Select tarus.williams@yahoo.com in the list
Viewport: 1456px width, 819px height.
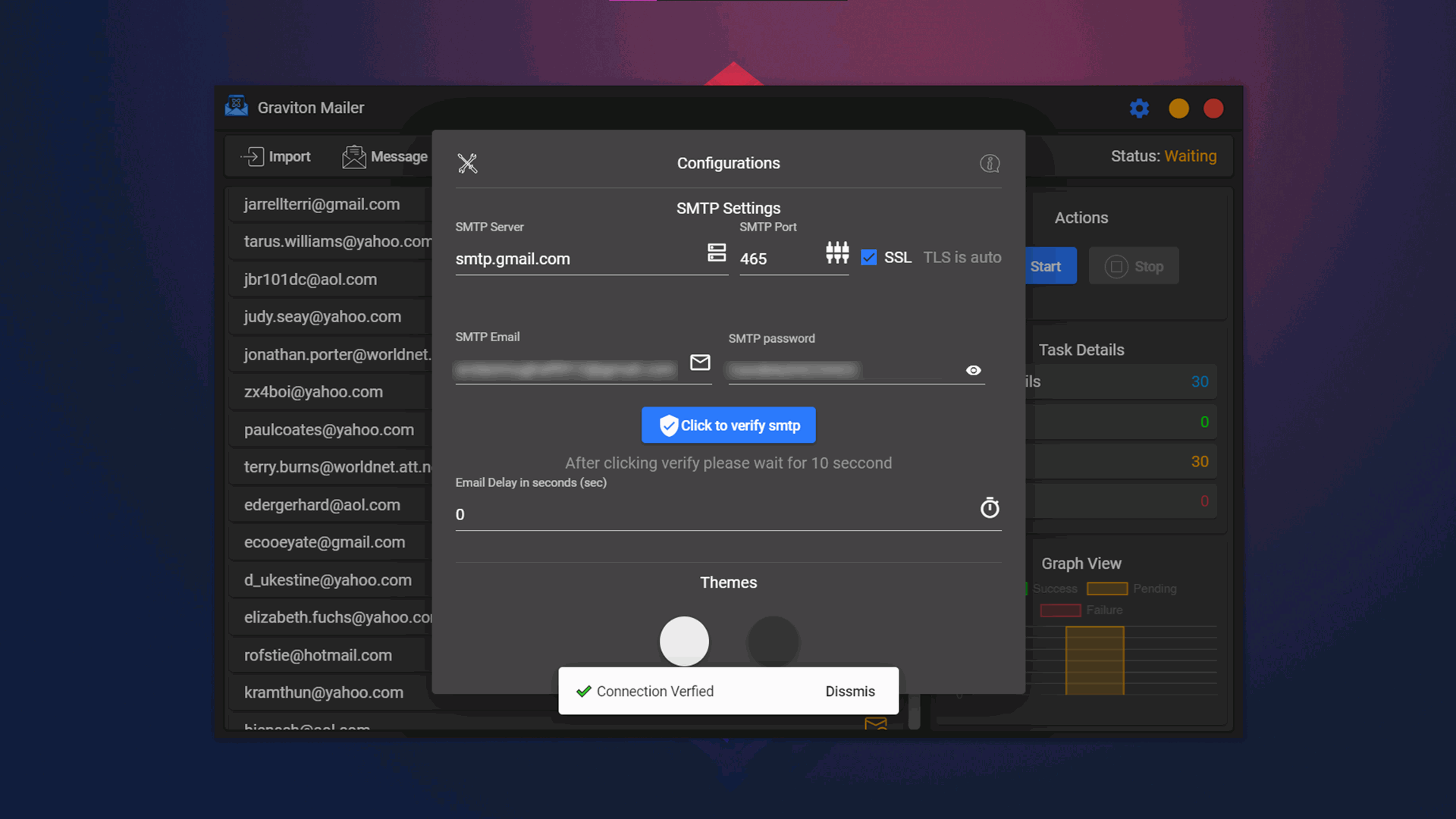tap(331, 242)
